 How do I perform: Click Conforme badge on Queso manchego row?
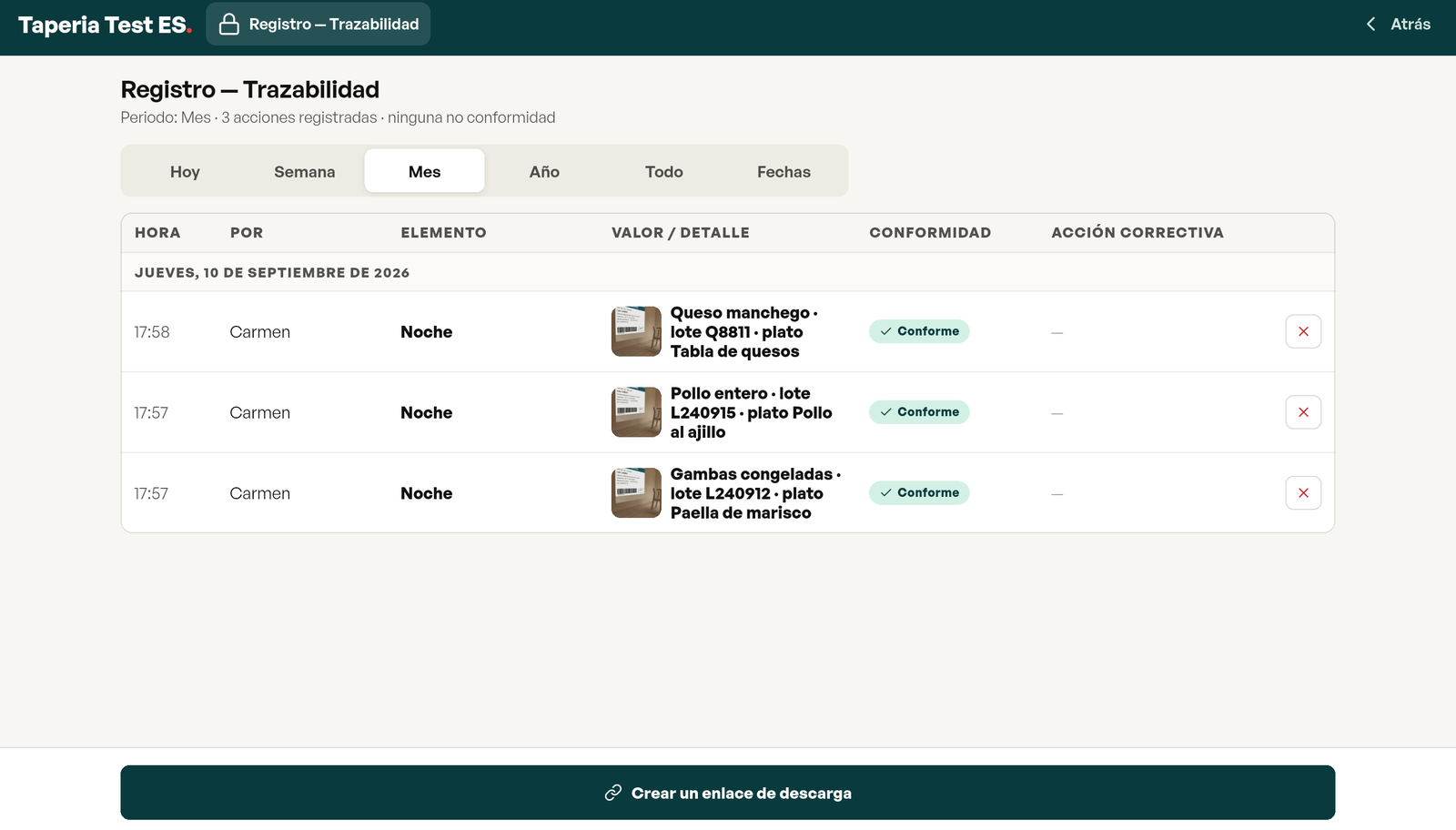pos(919,331)
